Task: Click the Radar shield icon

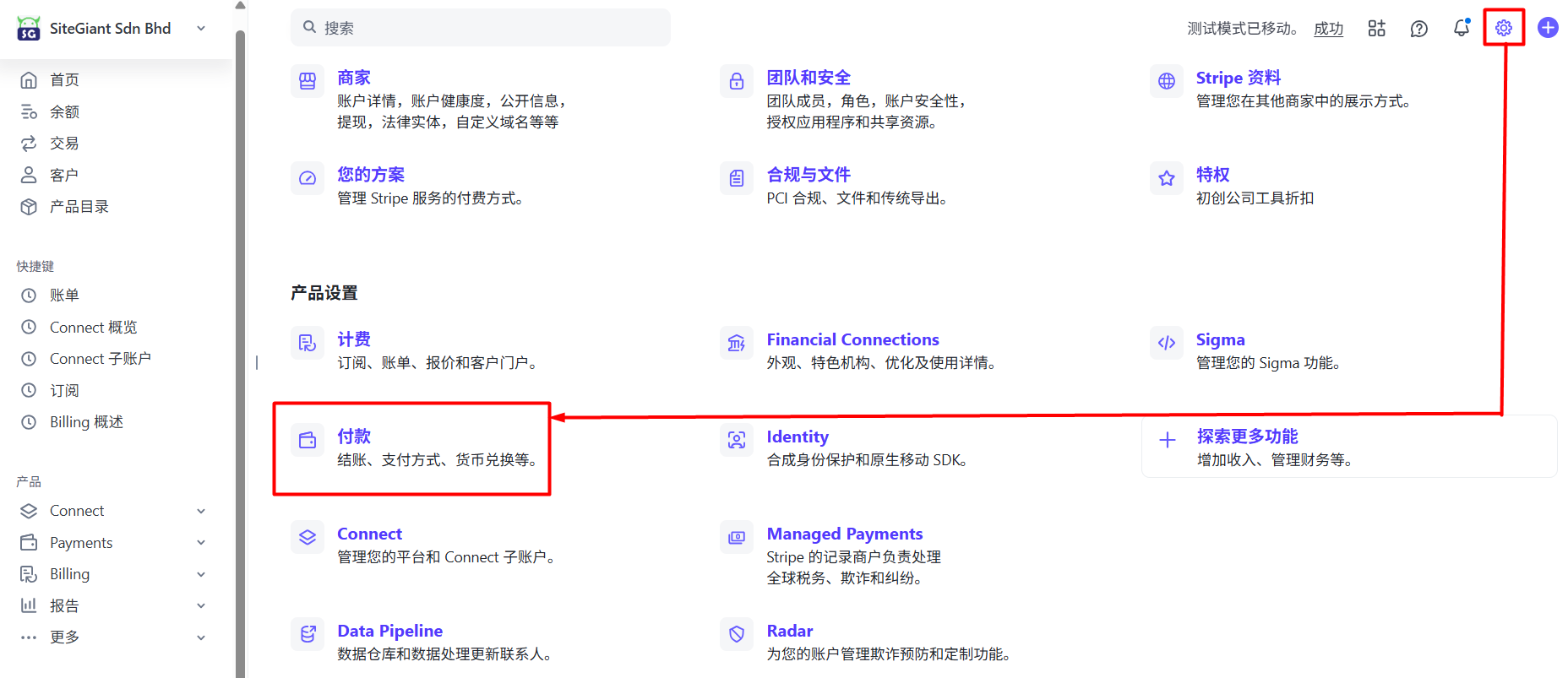Action: tap(737, 634)
